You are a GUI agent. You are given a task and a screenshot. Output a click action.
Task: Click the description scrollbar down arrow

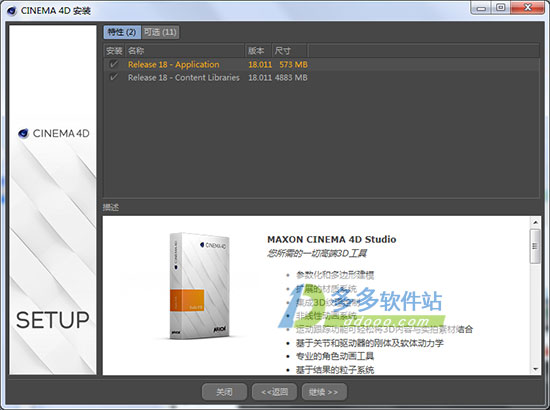pyautogui.click(x=535, y=369)
